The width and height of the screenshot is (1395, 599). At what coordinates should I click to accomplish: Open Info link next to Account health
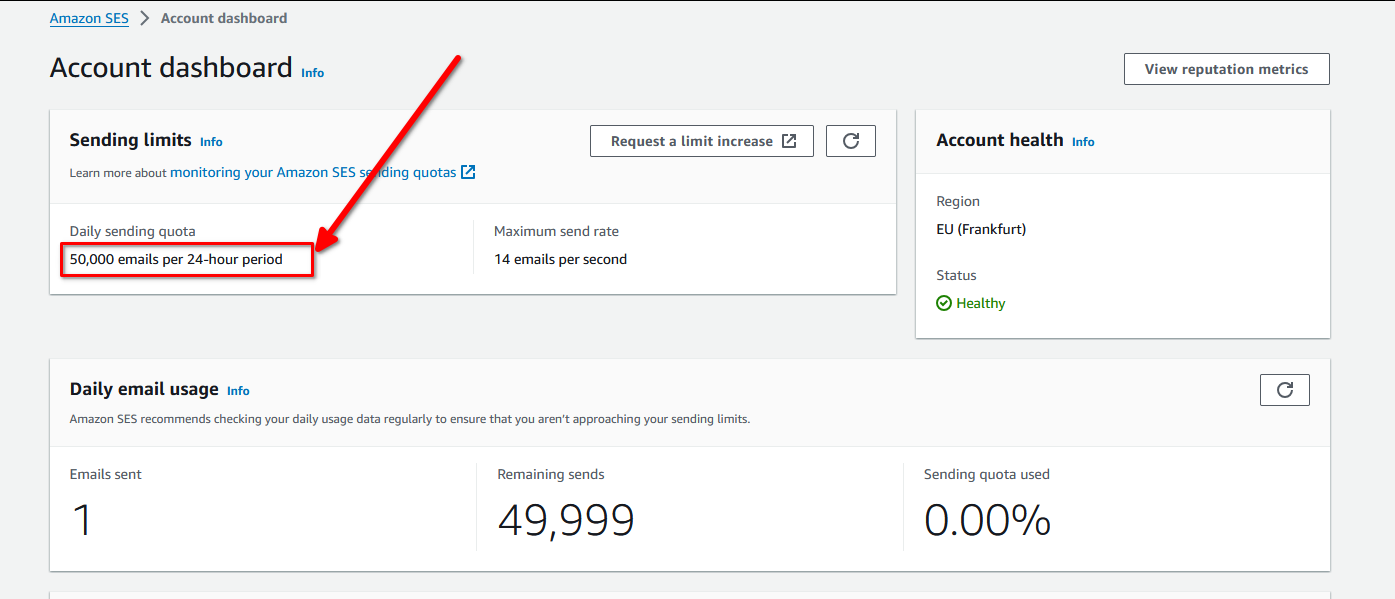pos(1083,142)
